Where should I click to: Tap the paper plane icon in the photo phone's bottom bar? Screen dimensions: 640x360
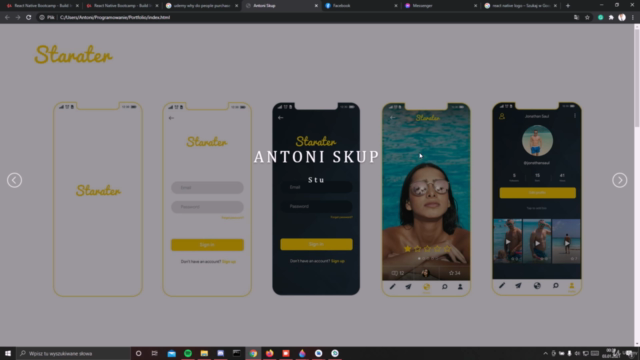click(x=408, y=287)
